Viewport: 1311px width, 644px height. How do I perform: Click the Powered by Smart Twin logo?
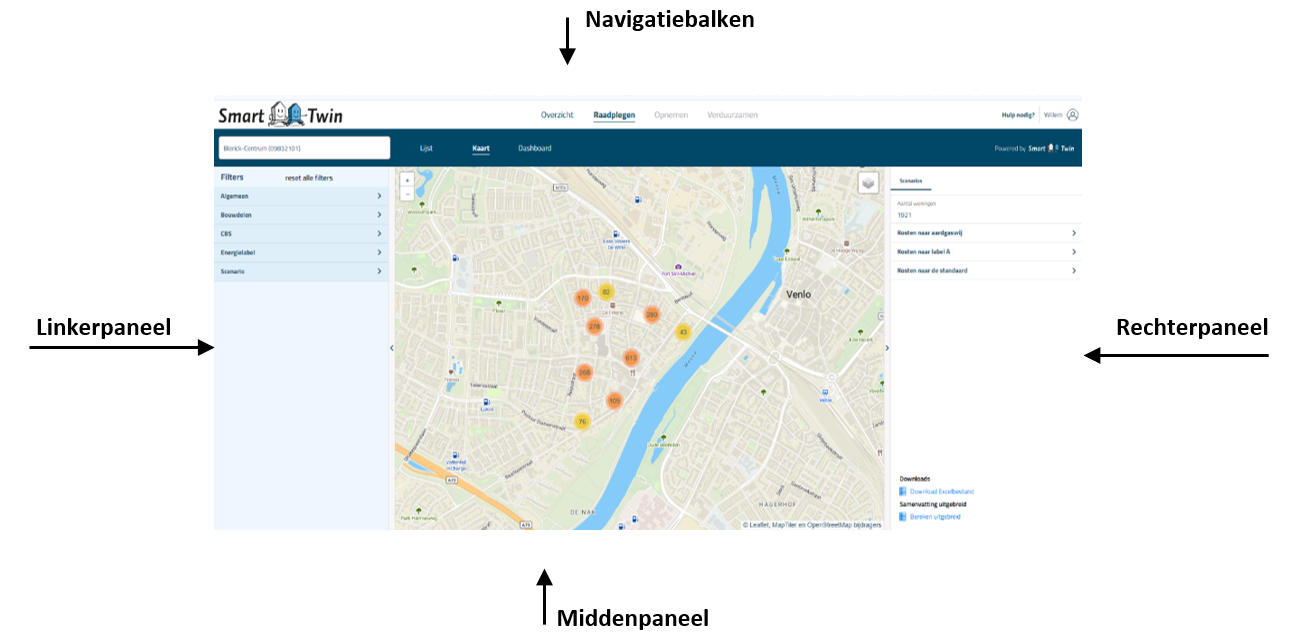click(1046, 147)
